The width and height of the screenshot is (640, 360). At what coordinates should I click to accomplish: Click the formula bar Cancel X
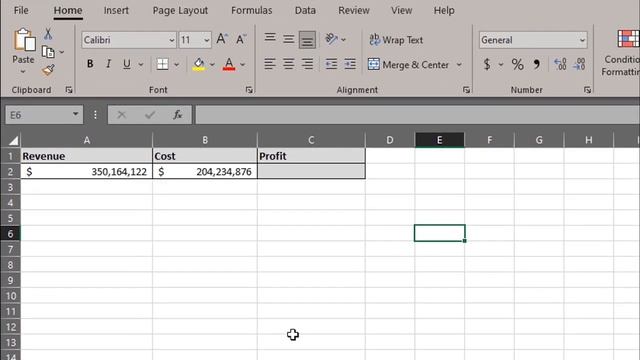click(x=122, y=115)
